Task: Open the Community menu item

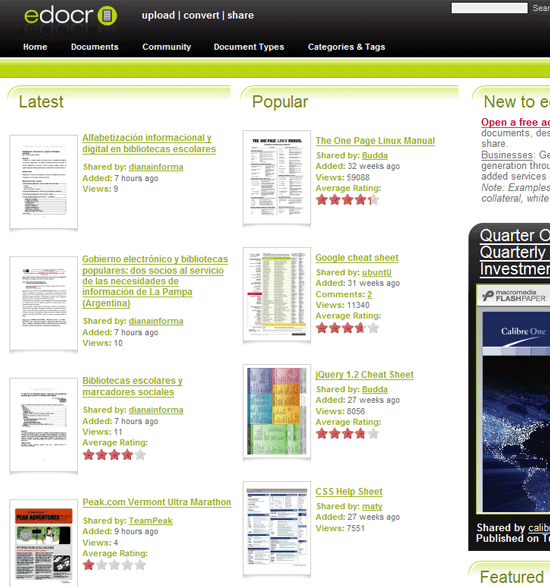Action: pyautogui.click(x=167, y=47)
